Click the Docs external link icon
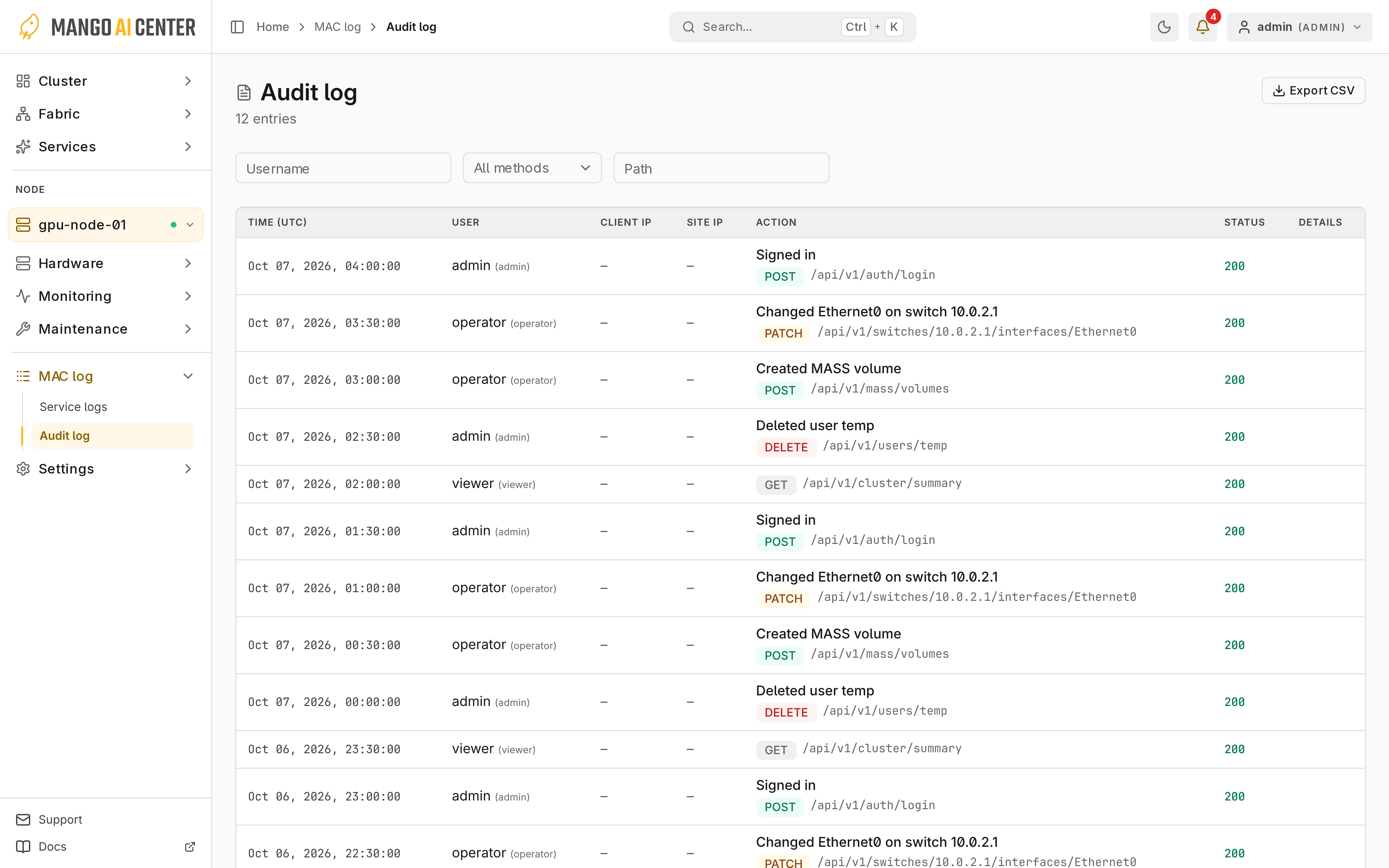The image size is (1389, 868). click(x=190, y=846)
